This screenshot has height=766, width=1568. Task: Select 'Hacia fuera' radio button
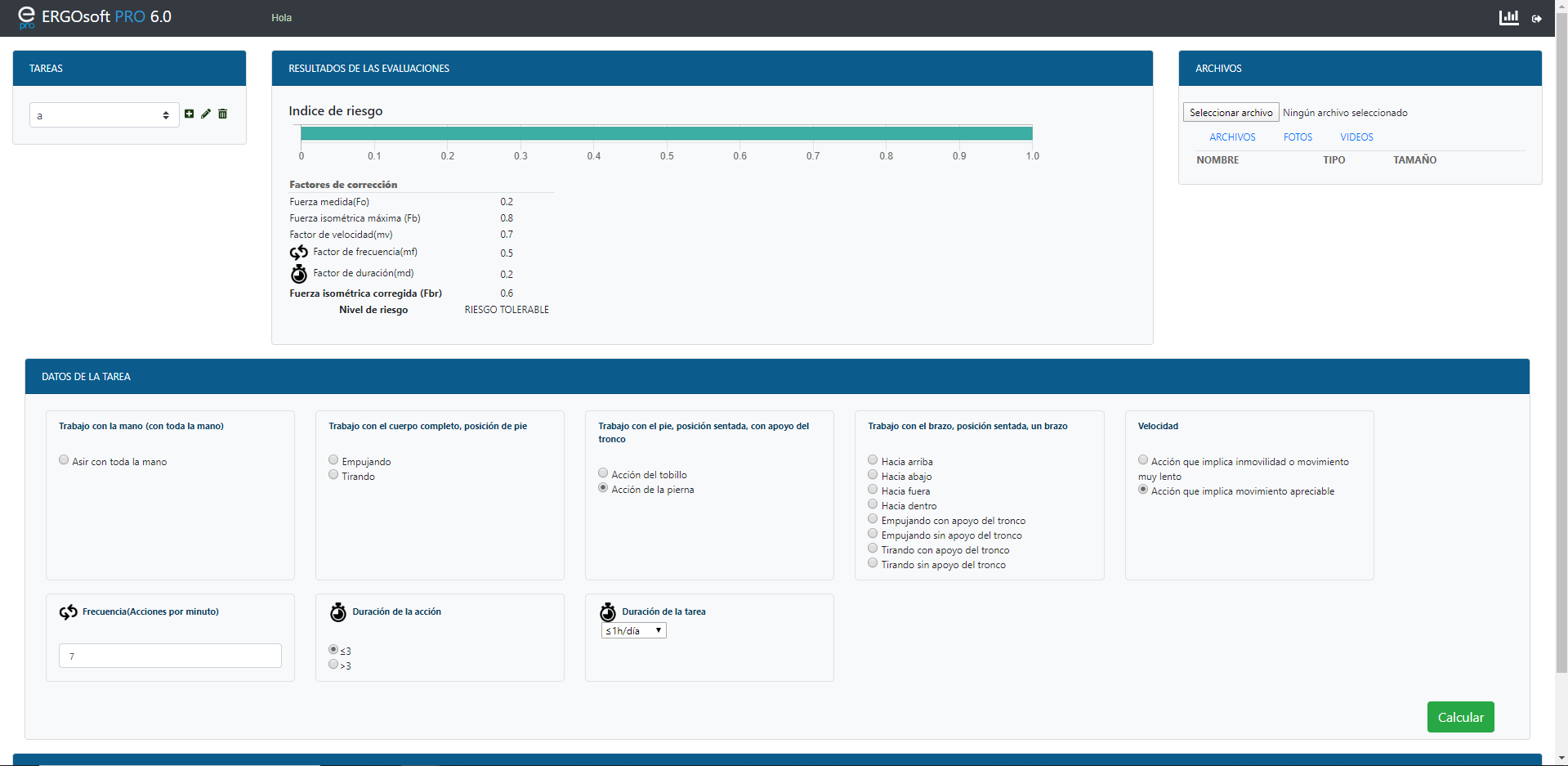(x=873, y=490)
